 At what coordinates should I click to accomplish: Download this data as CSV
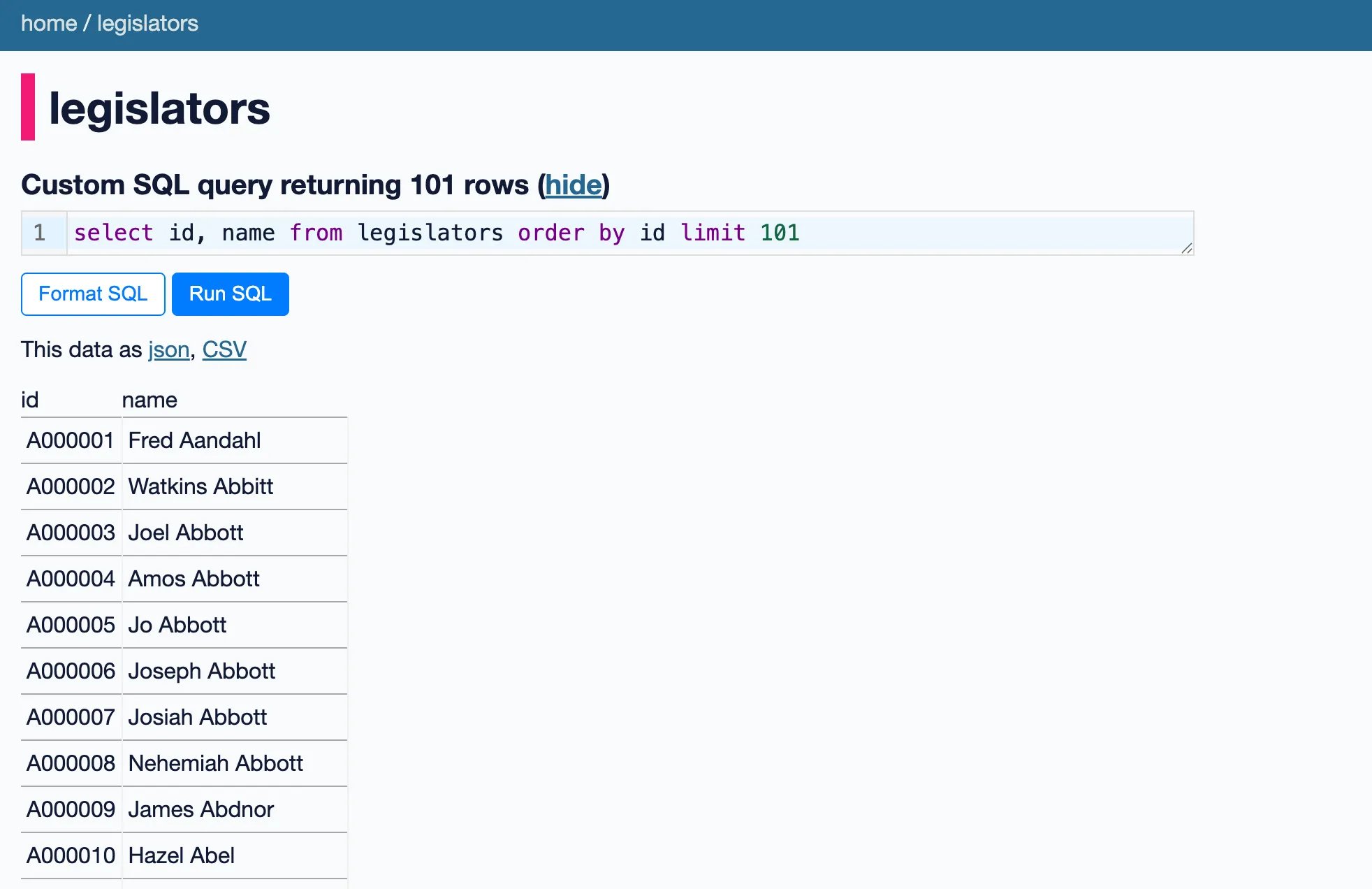[224, 349]
